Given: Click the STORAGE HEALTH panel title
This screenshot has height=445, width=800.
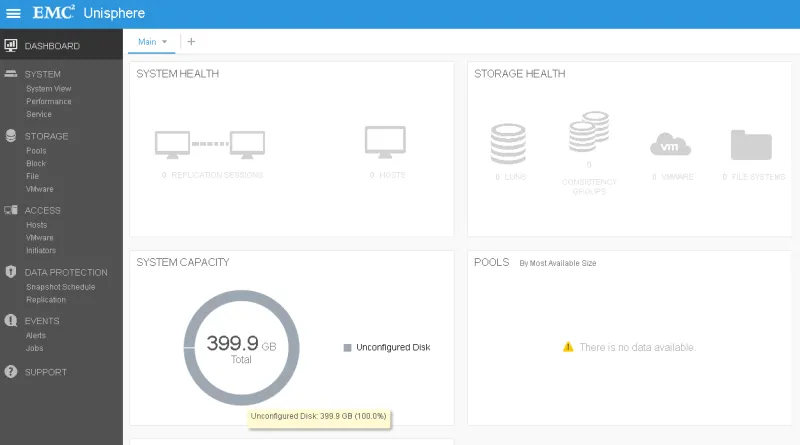Looking at the screenshot, I should click(519, 73).
